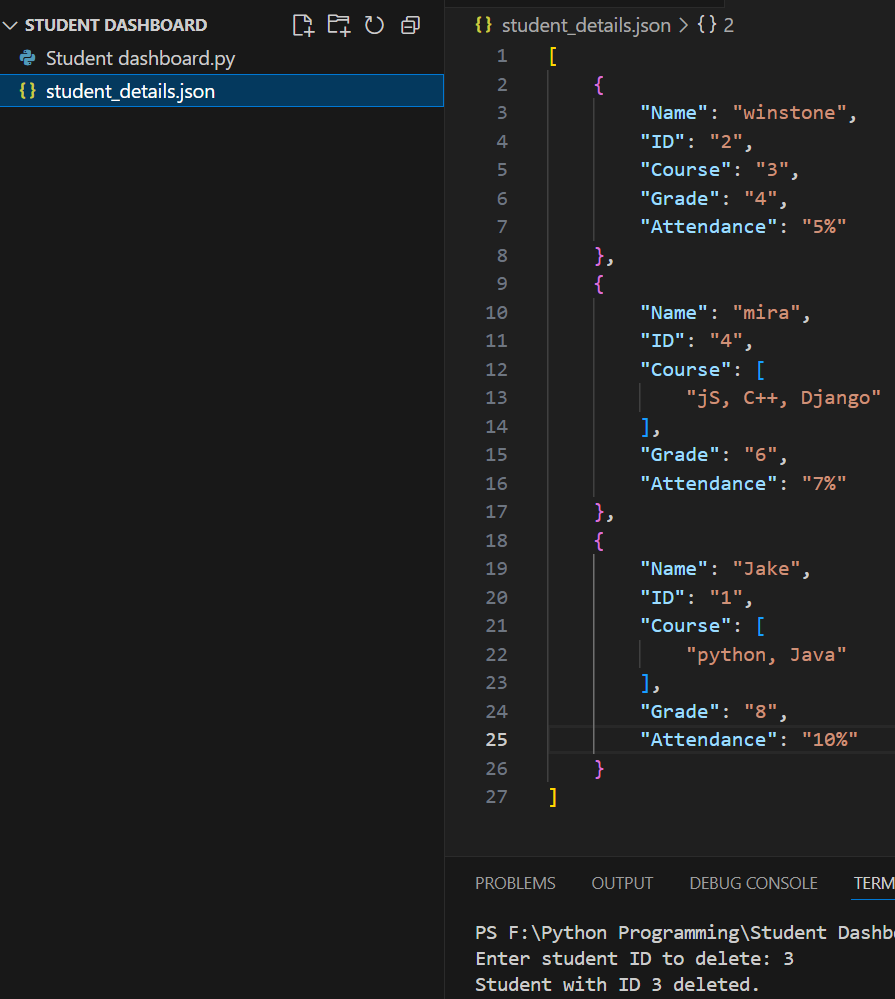Open the DEBUG CONSOLE tab
The height and width of the screenshot is (999, 895).
coord(753,883)
